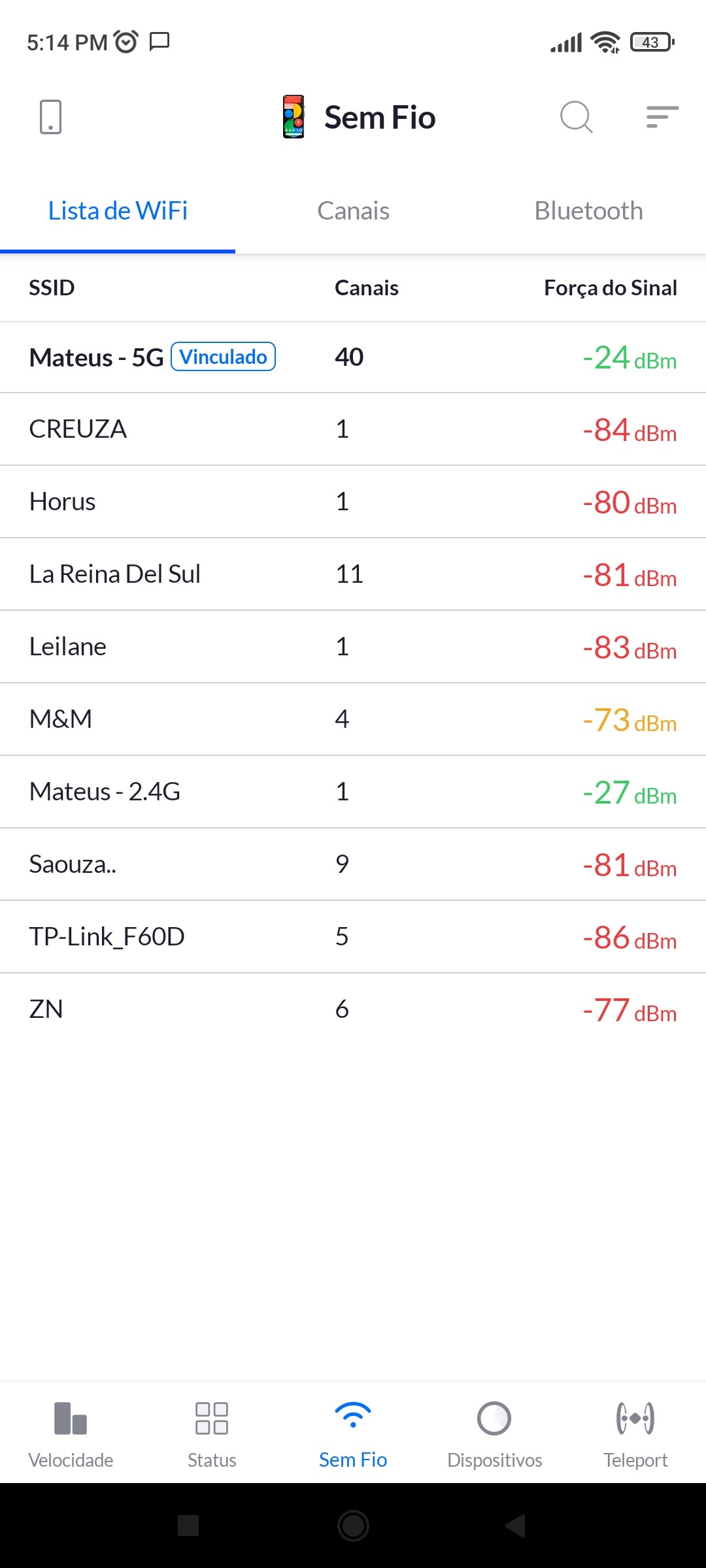Open the Status grid icon
This screenshot has width=706, height=1568.
point(212,1418)
